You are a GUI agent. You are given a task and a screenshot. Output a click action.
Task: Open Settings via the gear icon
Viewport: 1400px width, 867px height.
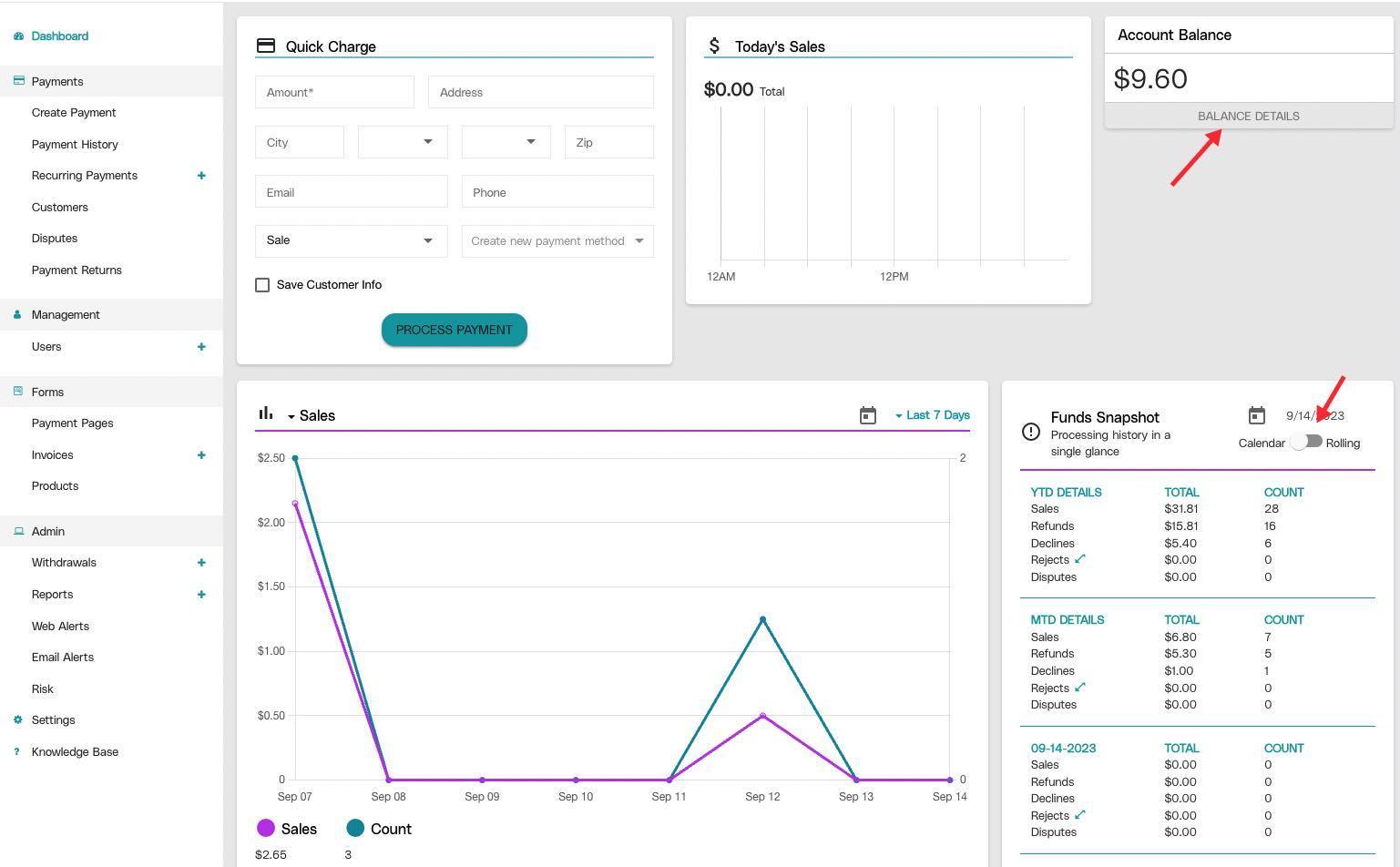click(16, 719)
